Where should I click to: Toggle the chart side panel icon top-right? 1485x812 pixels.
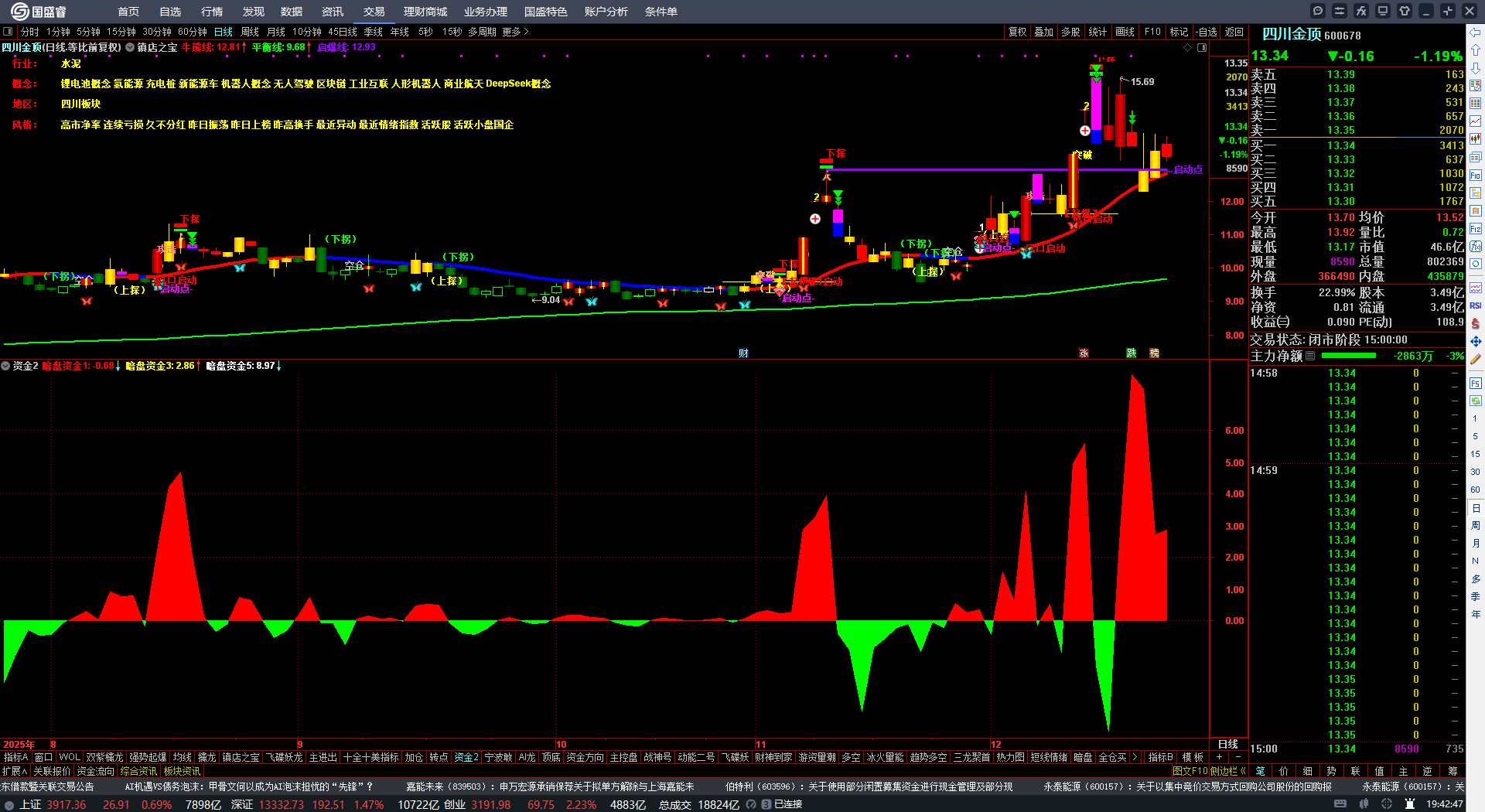[1202, 48]
